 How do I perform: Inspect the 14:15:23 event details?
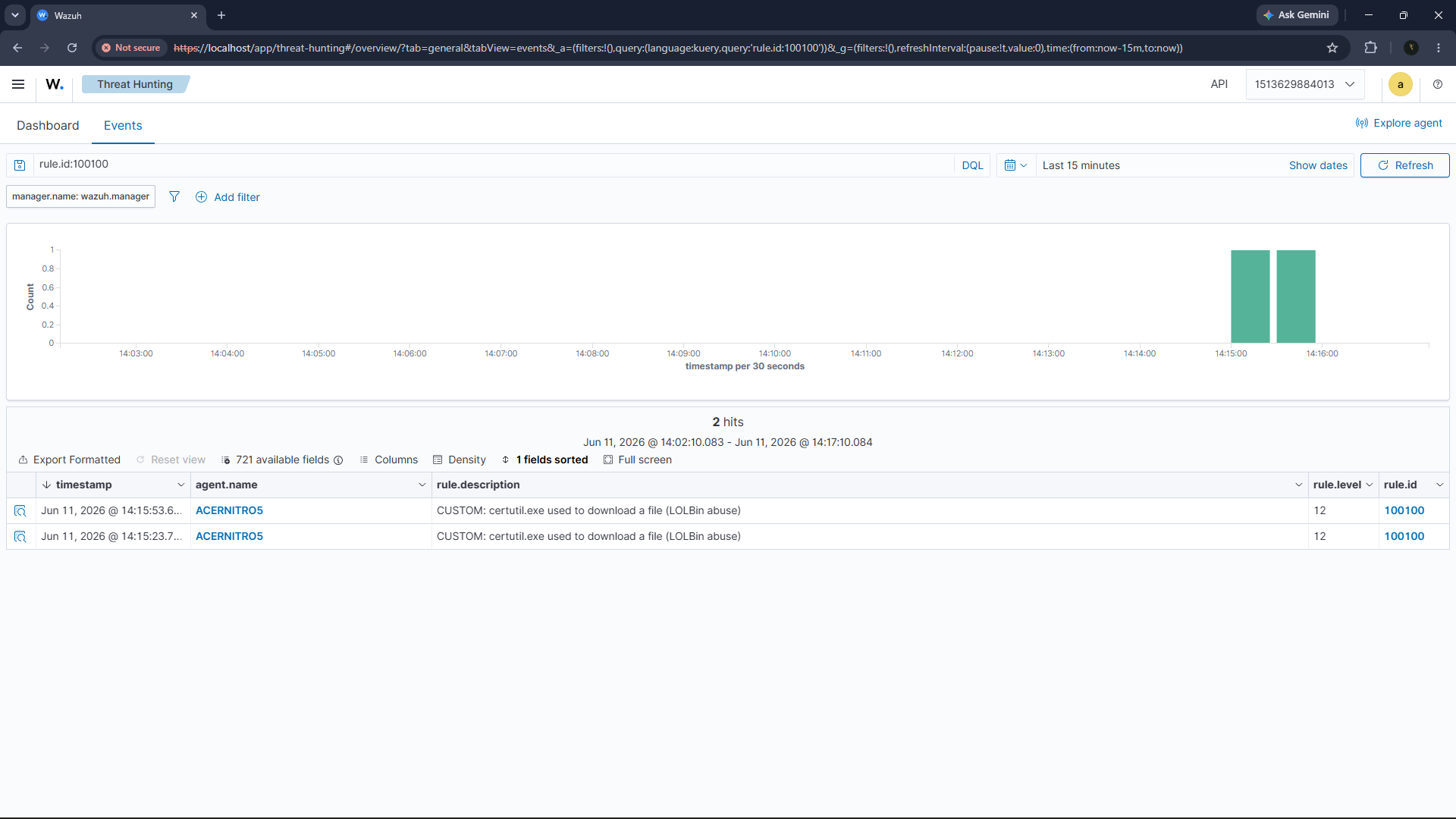20,537
